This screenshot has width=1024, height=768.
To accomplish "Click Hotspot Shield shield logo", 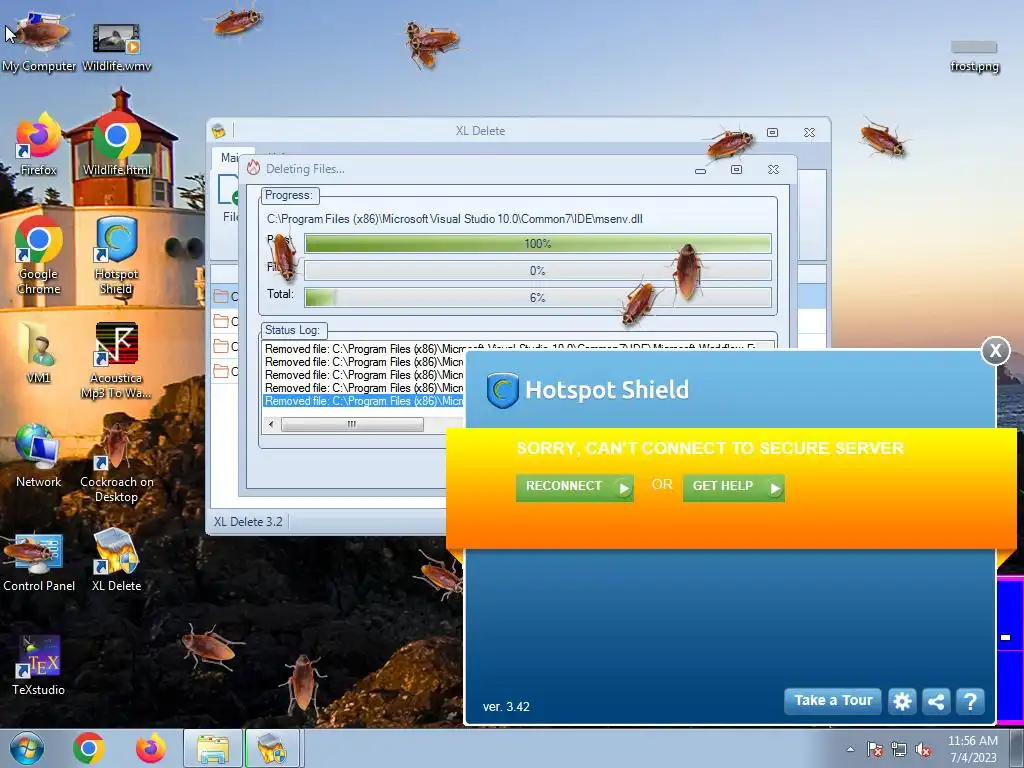I will 502,390.
